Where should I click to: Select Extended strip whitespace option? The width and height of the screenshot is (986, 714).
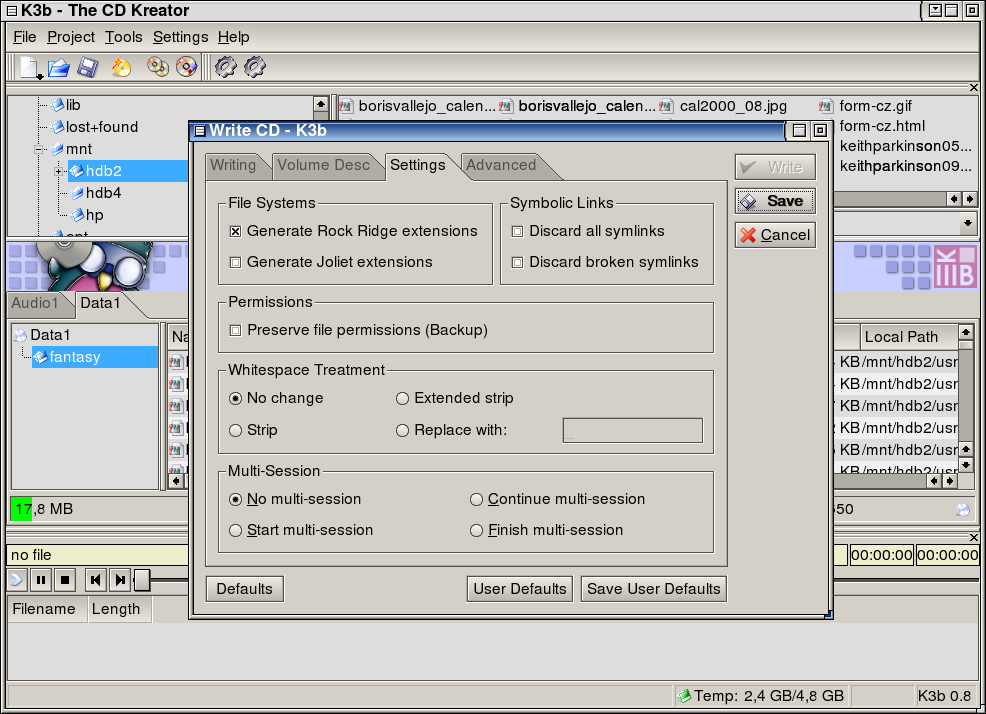[x=402, y=398]
